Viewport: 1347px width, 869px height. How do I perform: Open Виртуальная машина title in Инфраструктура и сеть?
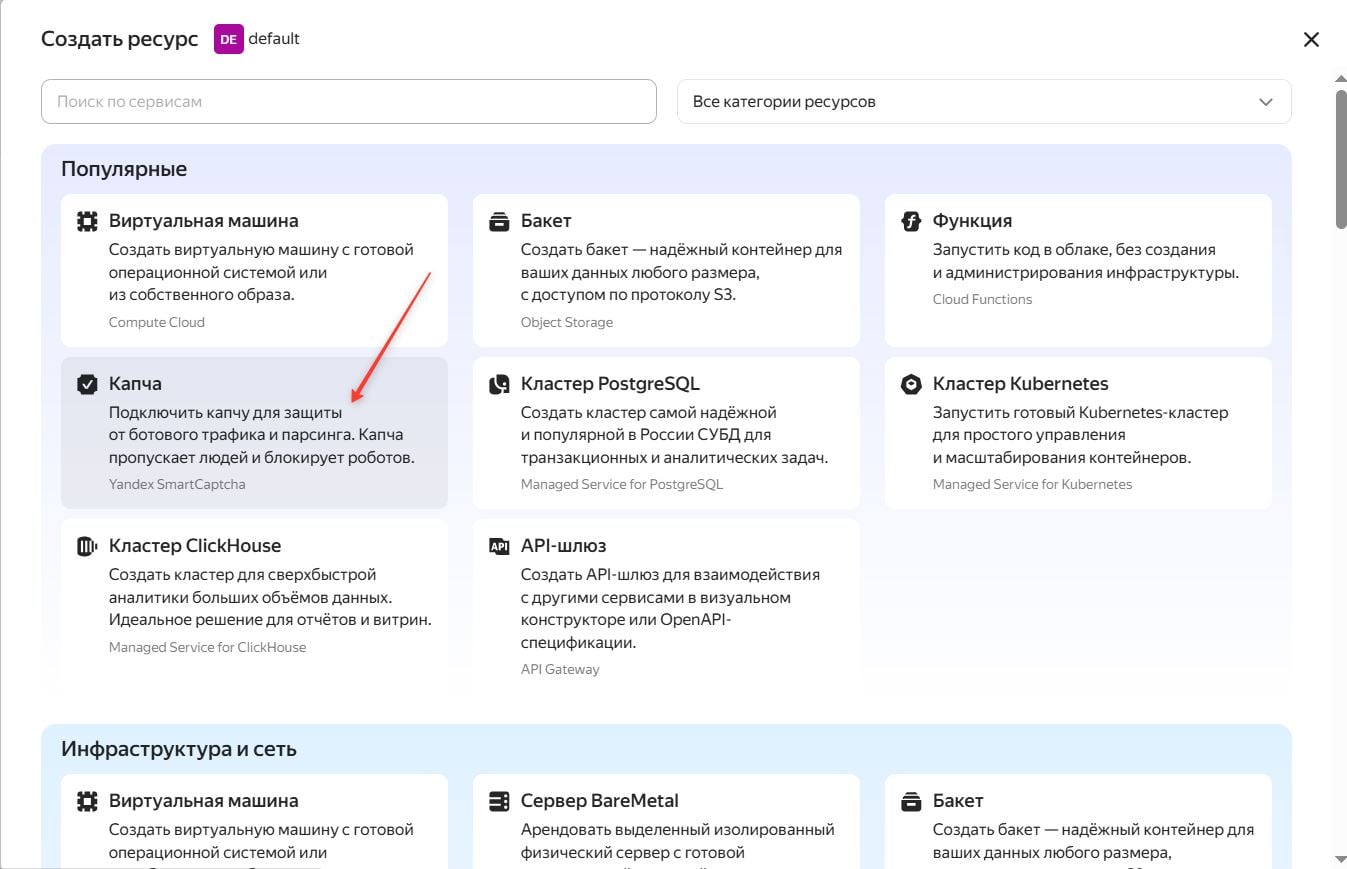(204, 801)
